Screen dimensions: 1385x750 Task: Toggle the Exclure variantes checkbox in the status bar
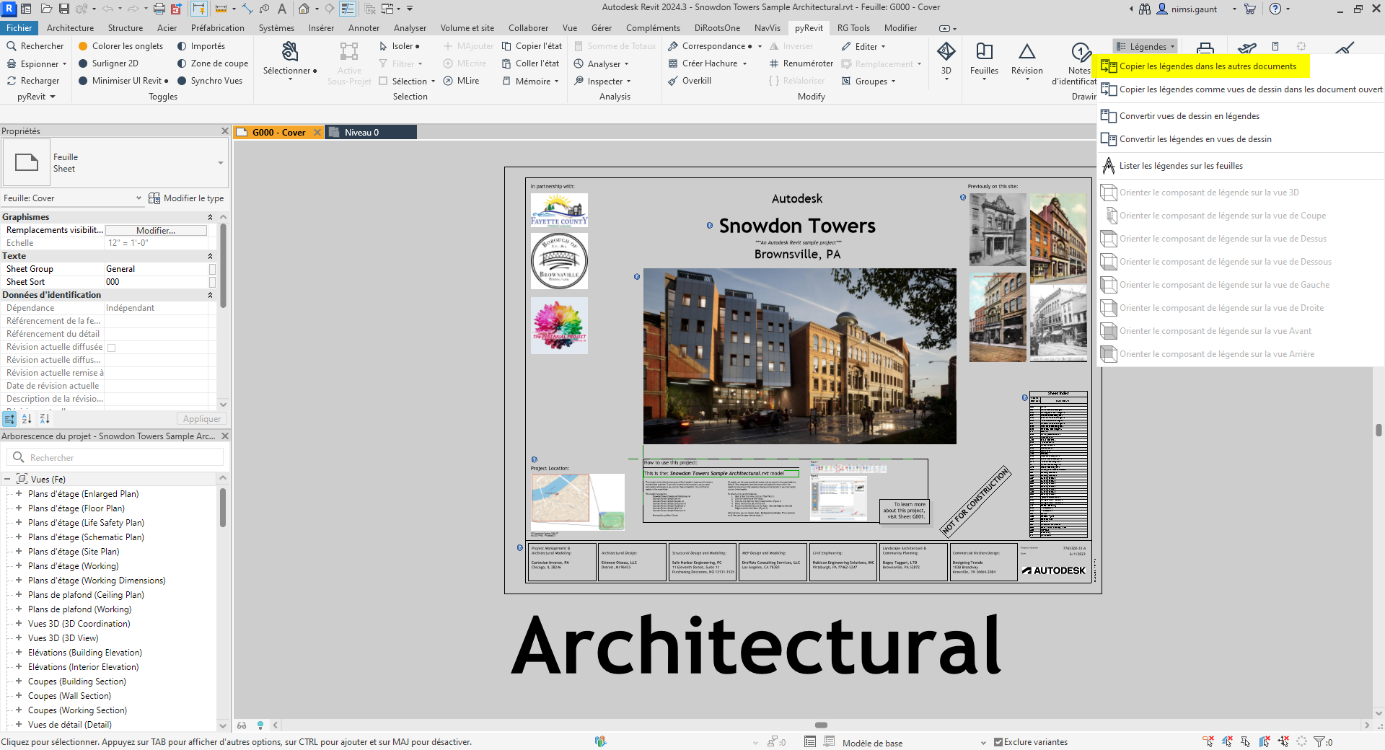point(998,742)
